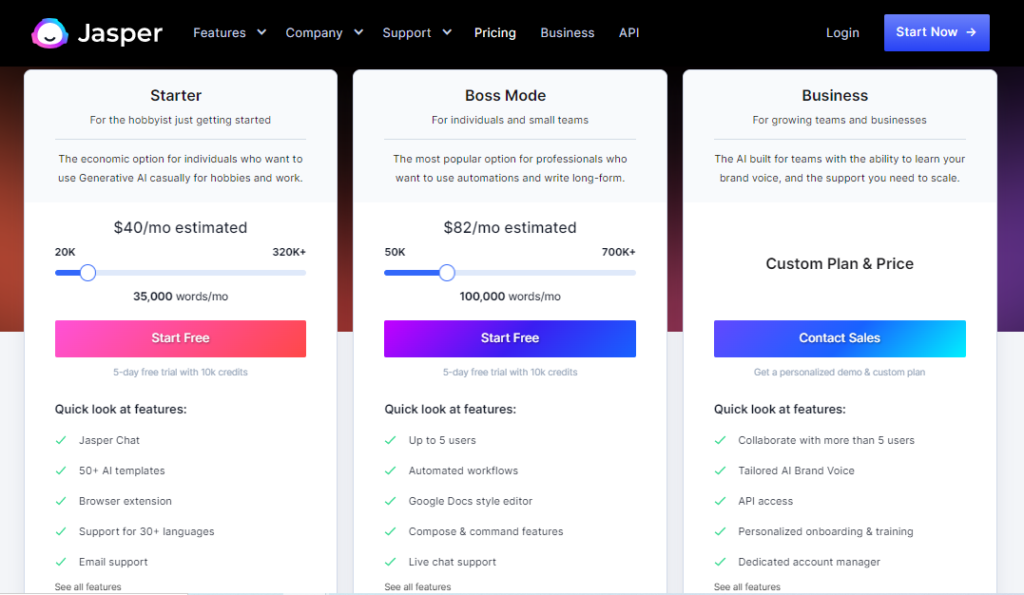Click the API access feature text
The image size is (1024, 595).
point(765,501)
